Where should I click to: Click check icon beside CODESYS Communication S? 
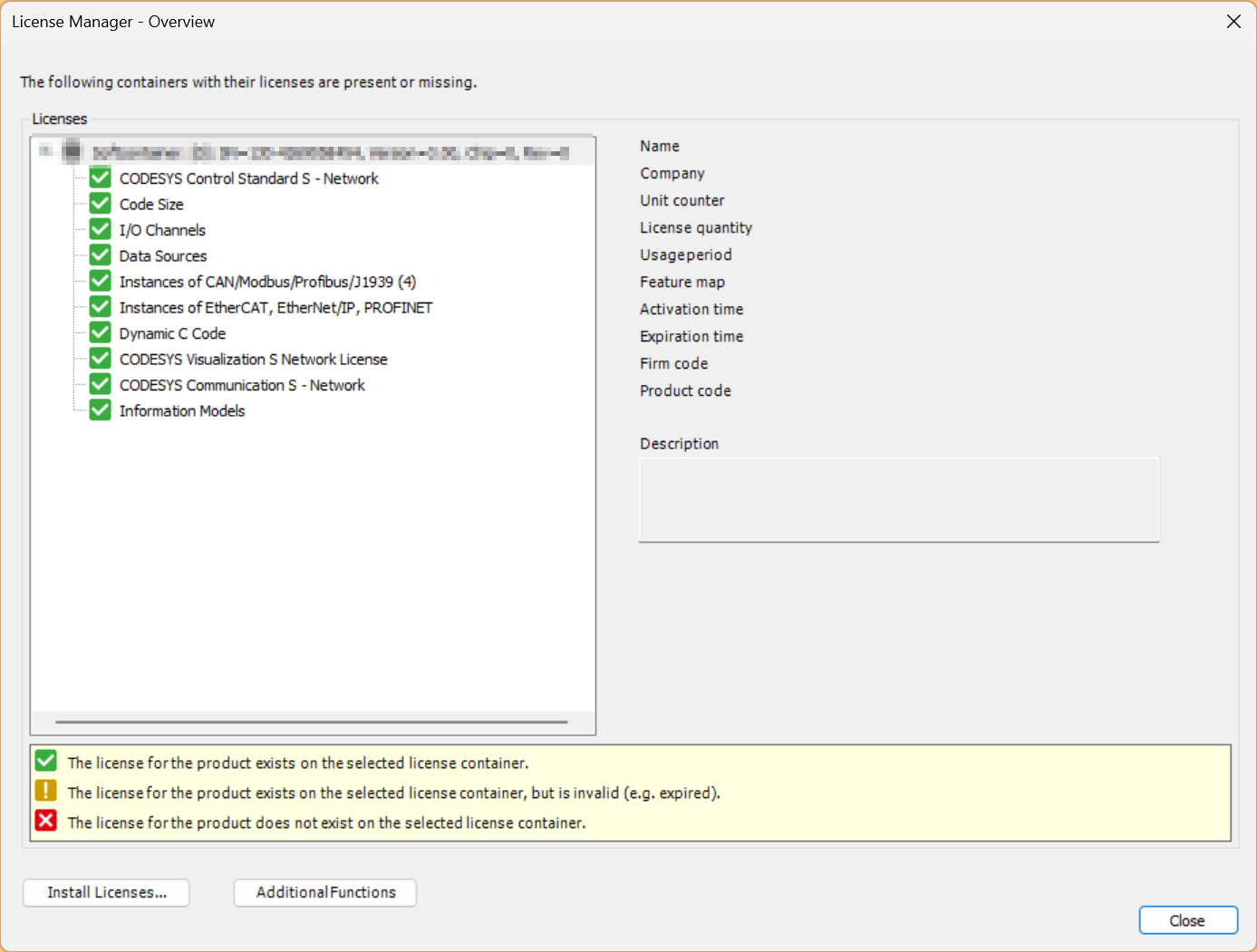[101, 384]
